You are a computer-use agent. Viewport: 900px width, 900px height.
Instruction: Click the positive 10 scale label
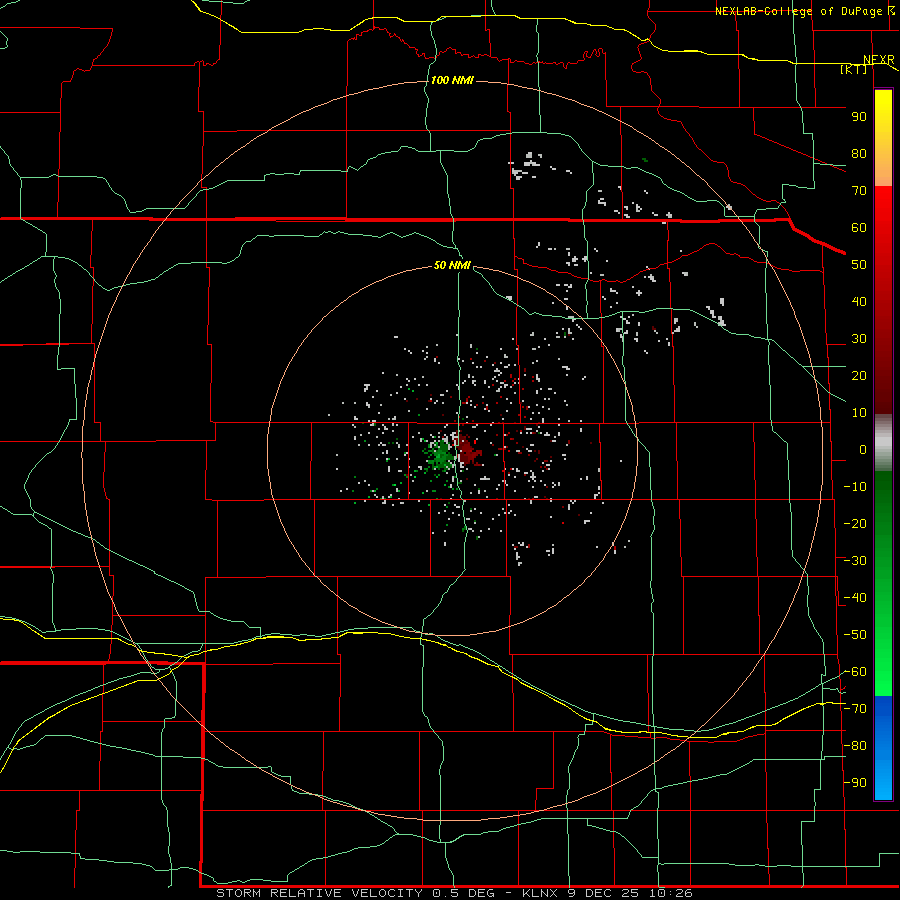click(x=859, y=413)
